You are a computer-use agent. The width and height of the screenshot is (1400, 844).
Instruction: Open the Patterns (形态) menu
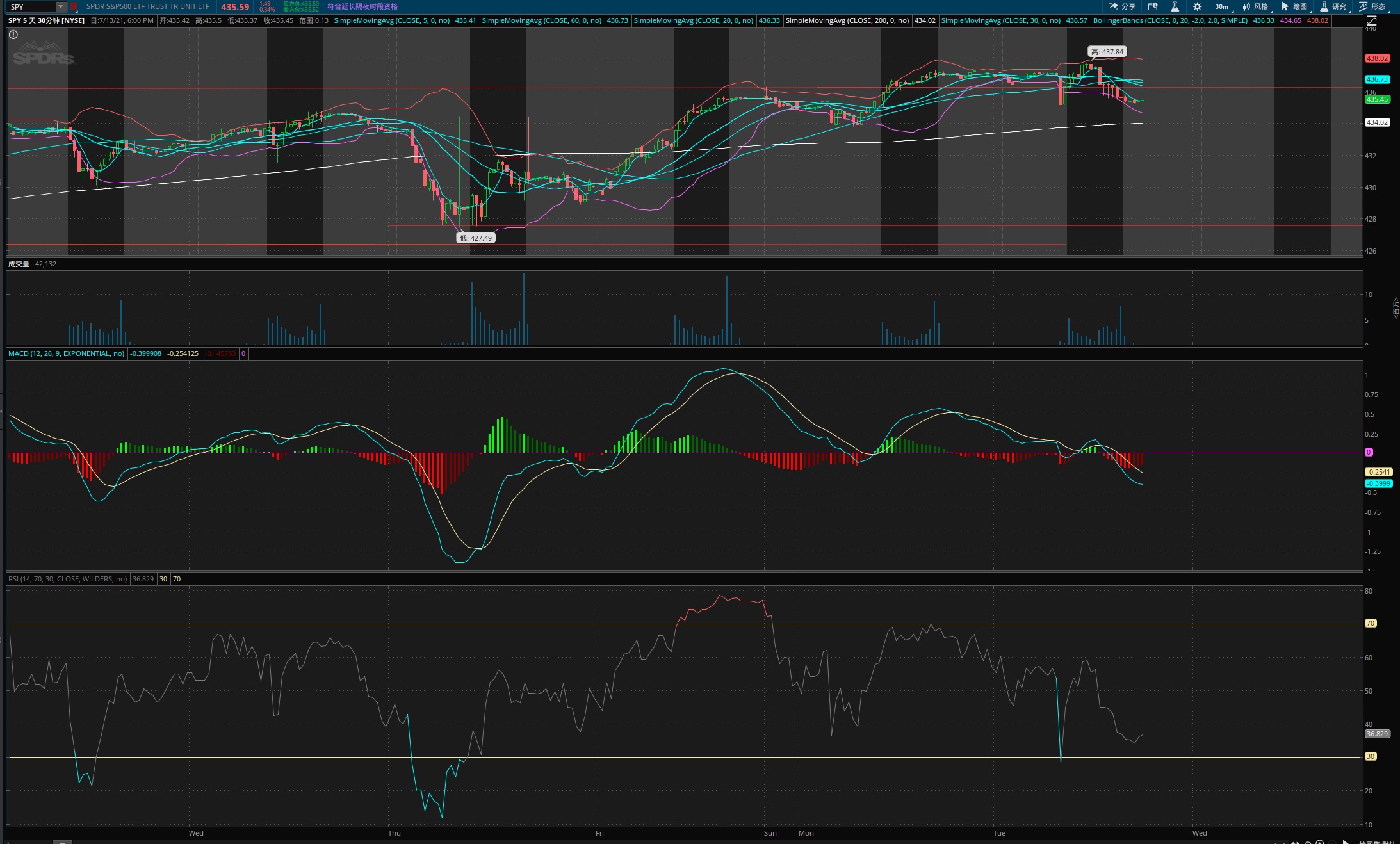click(x=1372, y=6)
